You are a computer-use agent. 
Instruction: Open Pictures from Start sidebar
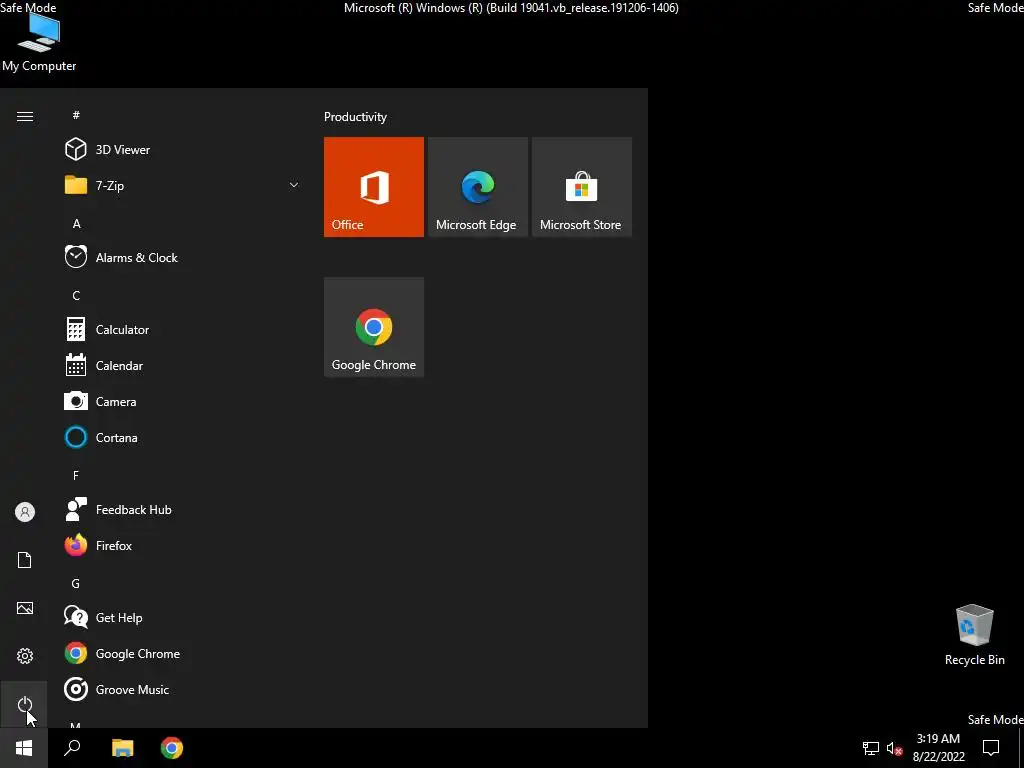[x=25, y=608]
